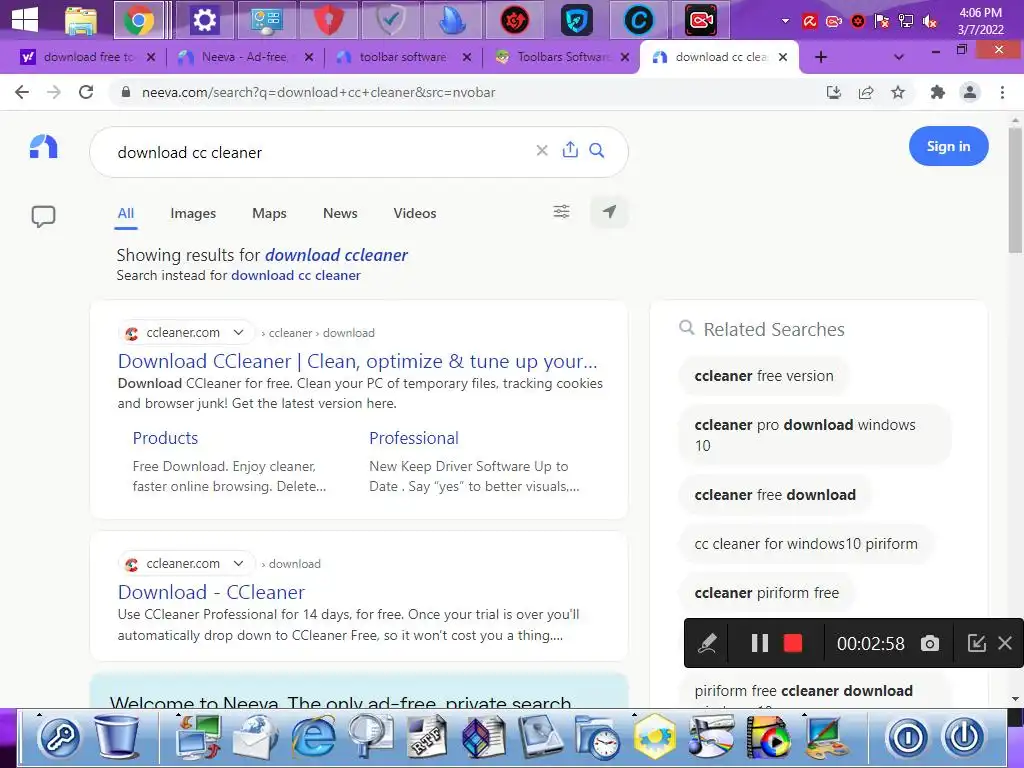Click the Sign in button
Image resolution: width=1024 pixels, height=768 pixels.
pyautogui.click(x=948, y=146)
